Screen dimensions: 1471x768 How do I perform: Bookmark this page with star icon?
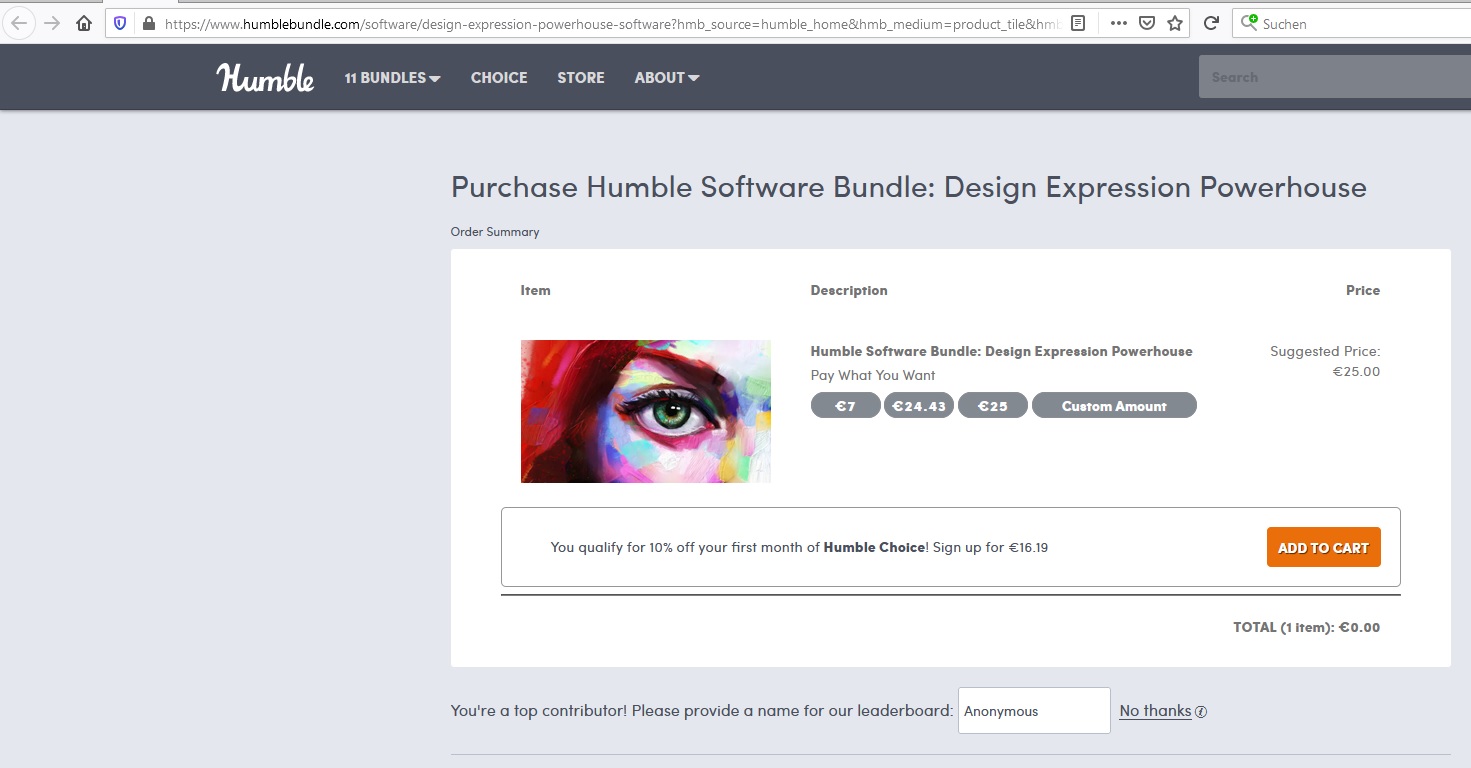coord(1175,23)
